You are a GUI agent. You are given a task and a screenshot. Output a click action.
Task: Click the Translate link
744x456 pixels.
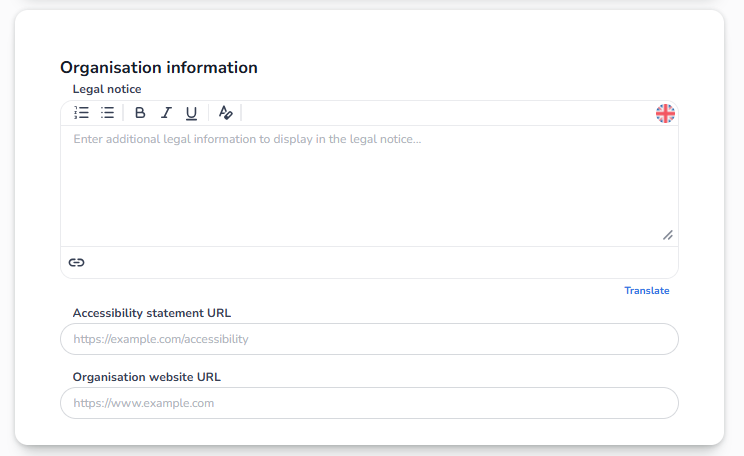[x=646, y=291]
